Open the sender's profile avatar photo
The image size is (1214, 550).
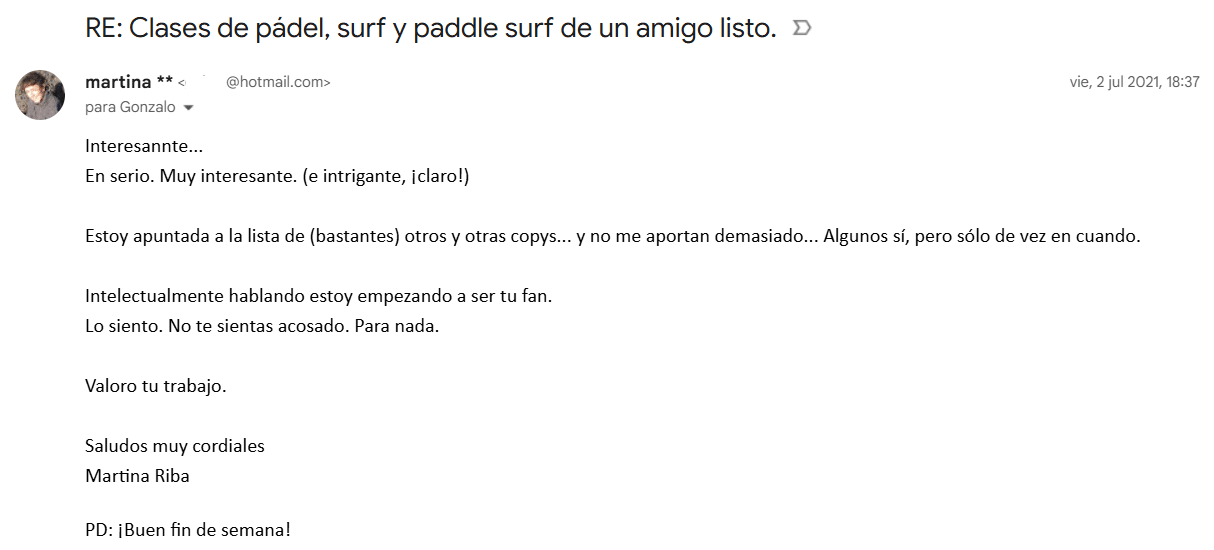[40, 95]
